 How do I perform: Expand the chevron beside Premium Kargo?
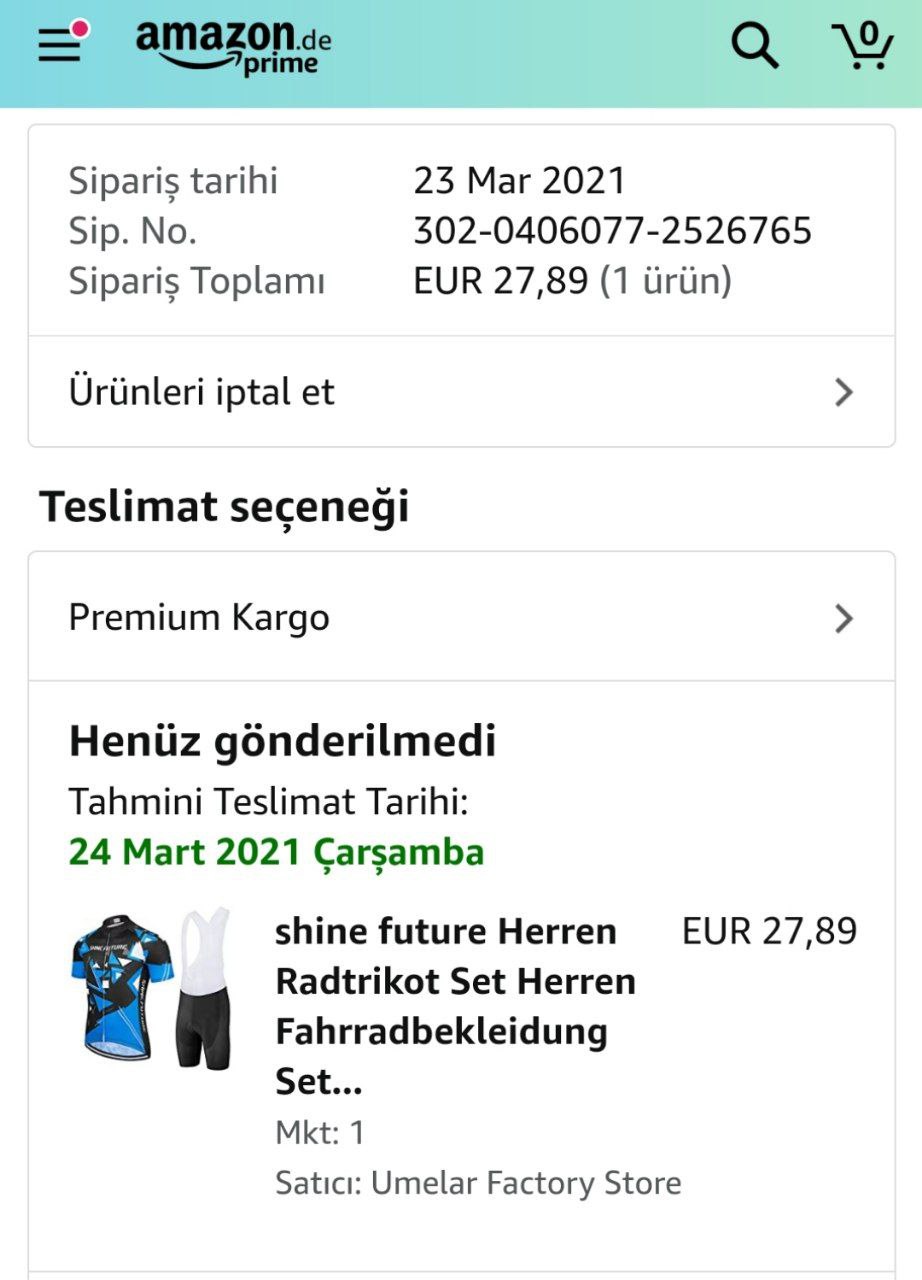844,618
